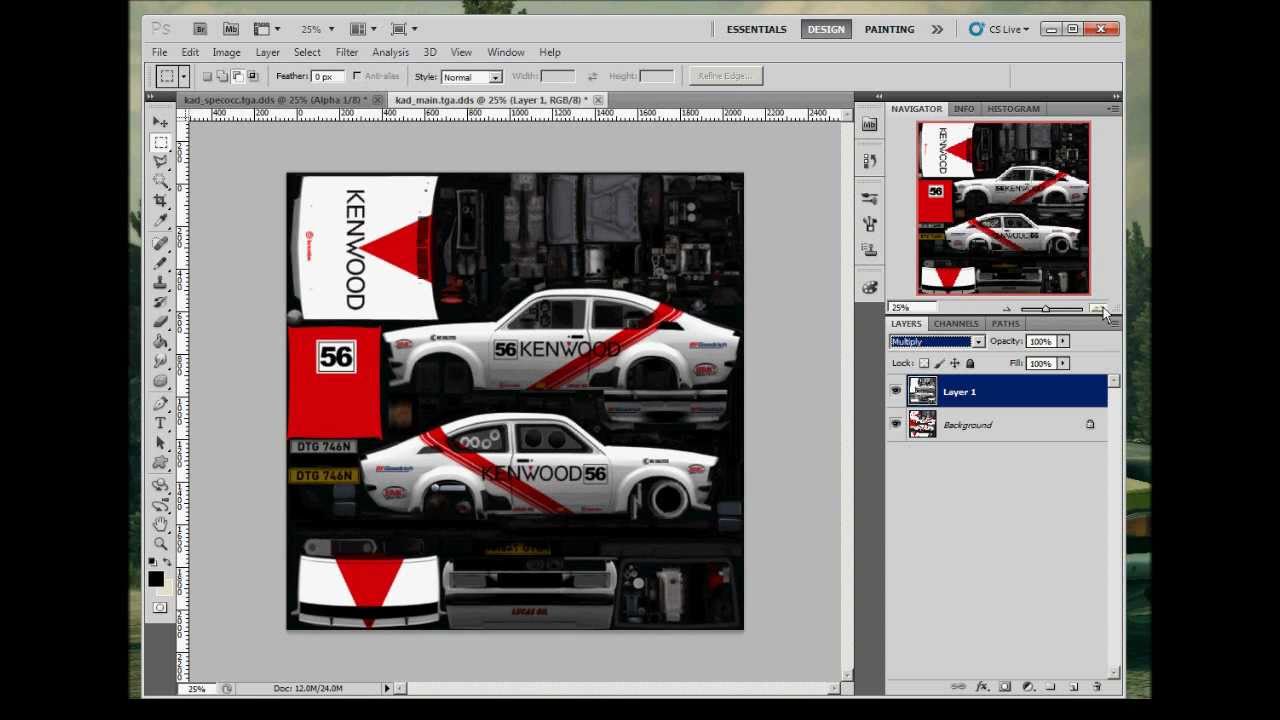
Task: Hide Layer 1 using its eye icon
Action: pos(895,392)
